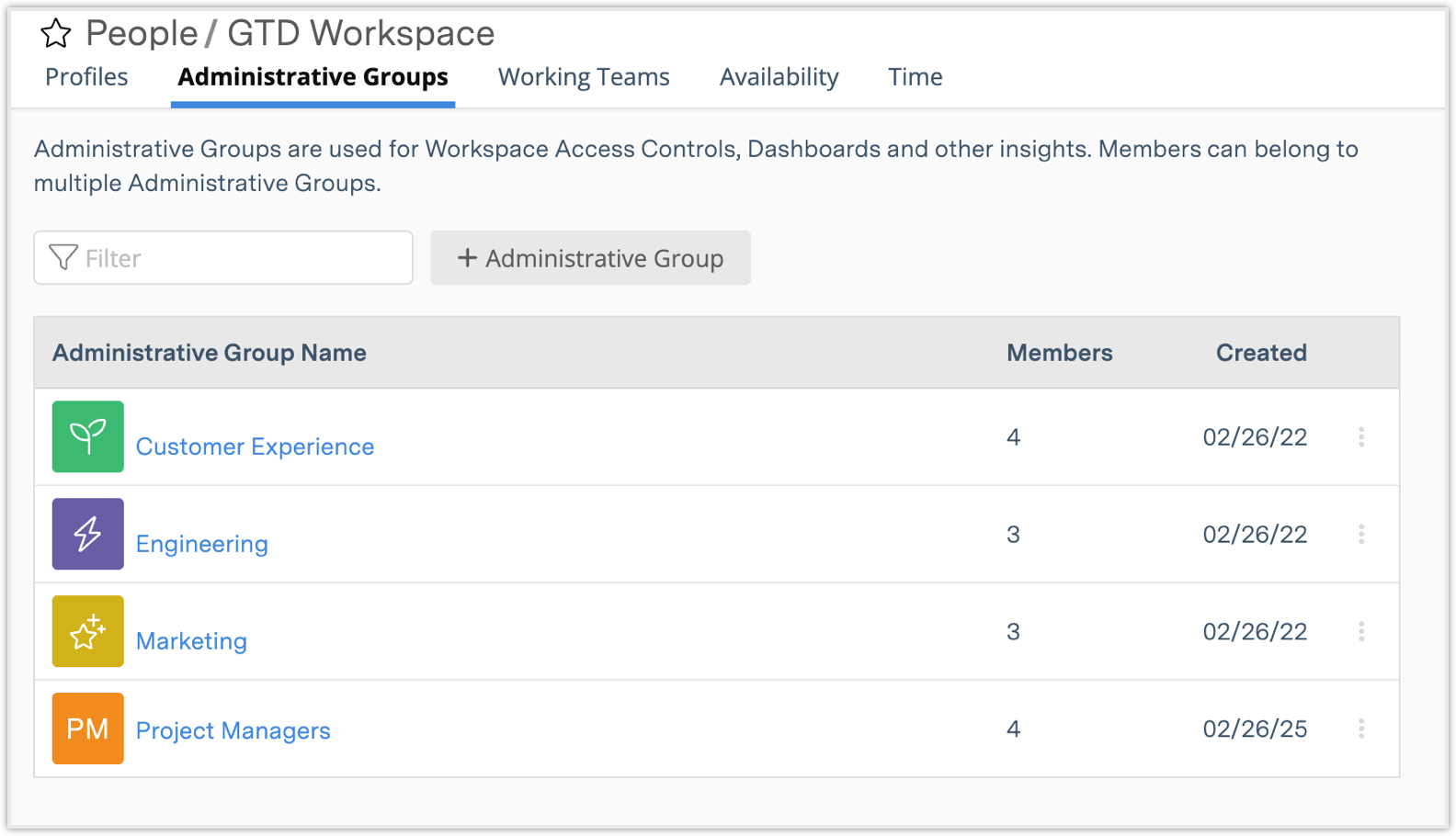Open three-dot menu for Customer Experience row
Viewport: 1456px width, 836px height.
[x=1361, y=437]
